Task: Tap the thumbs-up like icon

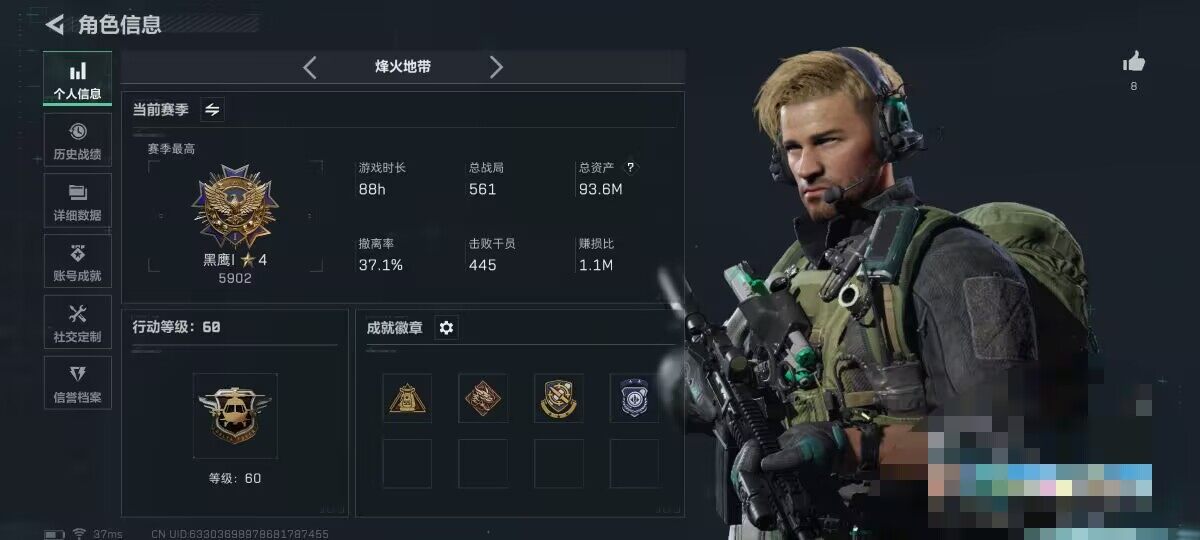Action: point(1133,62)
